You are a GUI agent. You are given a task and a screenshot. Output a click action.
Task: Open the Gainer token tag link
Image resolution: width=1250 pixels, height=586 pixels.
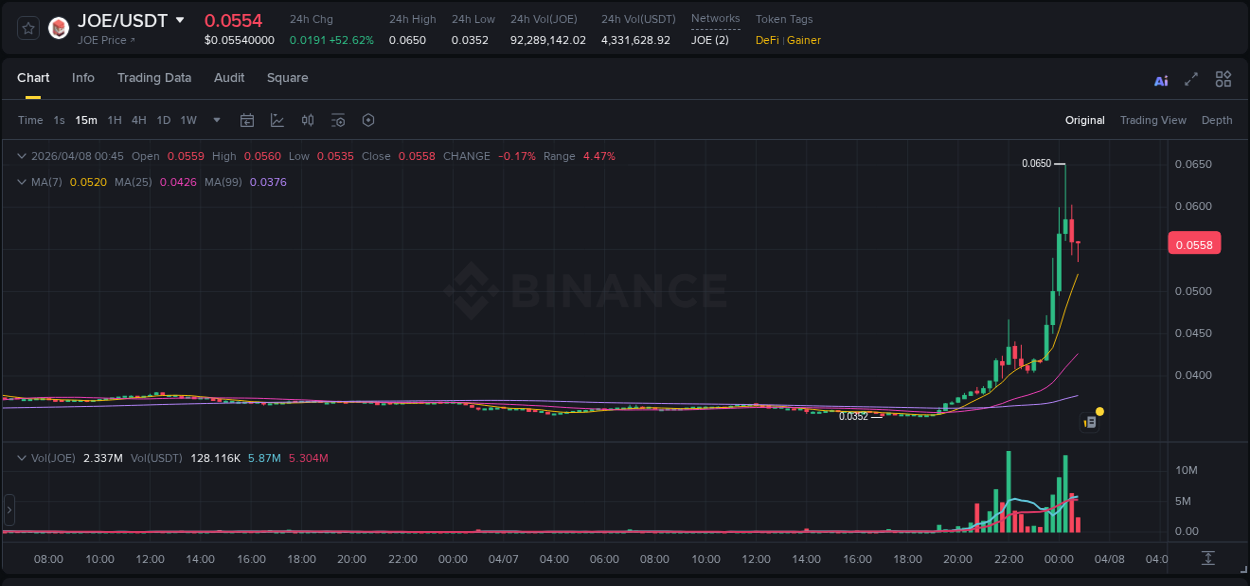click(804, 40)
